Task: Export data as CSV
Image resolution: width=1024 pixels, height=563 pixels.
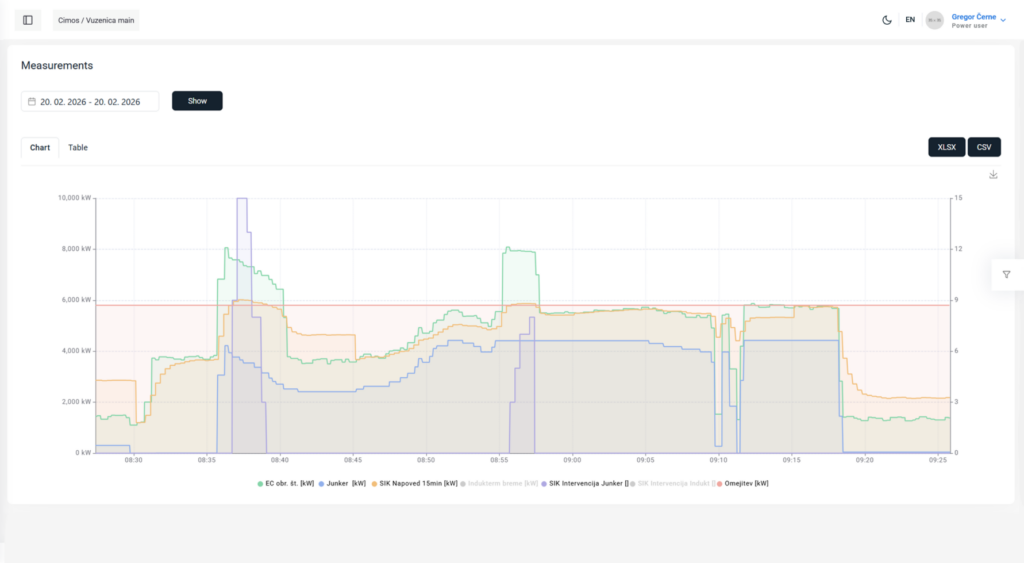Action: 984,147
